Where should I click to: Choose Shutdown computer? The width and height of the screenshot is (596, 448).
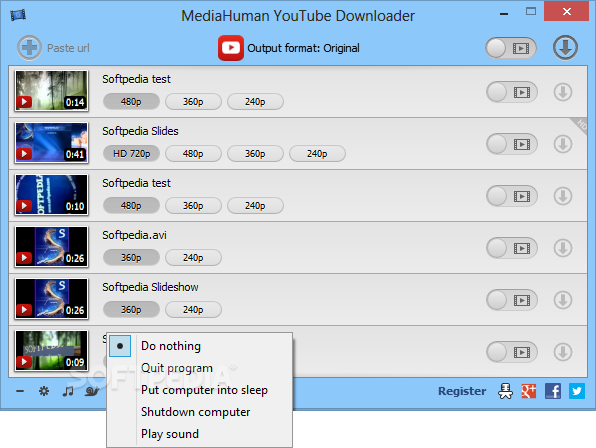coord(200,412)
